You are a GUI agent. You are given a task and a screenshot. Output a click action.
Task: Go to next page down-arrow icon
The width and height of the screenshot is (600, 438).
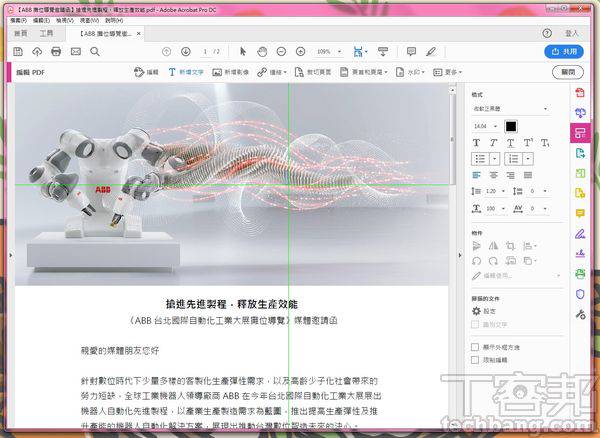coord(186,51)
